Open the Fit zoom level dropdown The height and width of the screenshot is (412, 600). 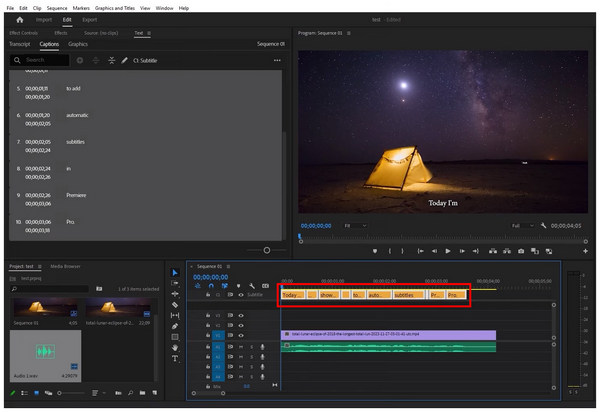[x=355, y=226]
